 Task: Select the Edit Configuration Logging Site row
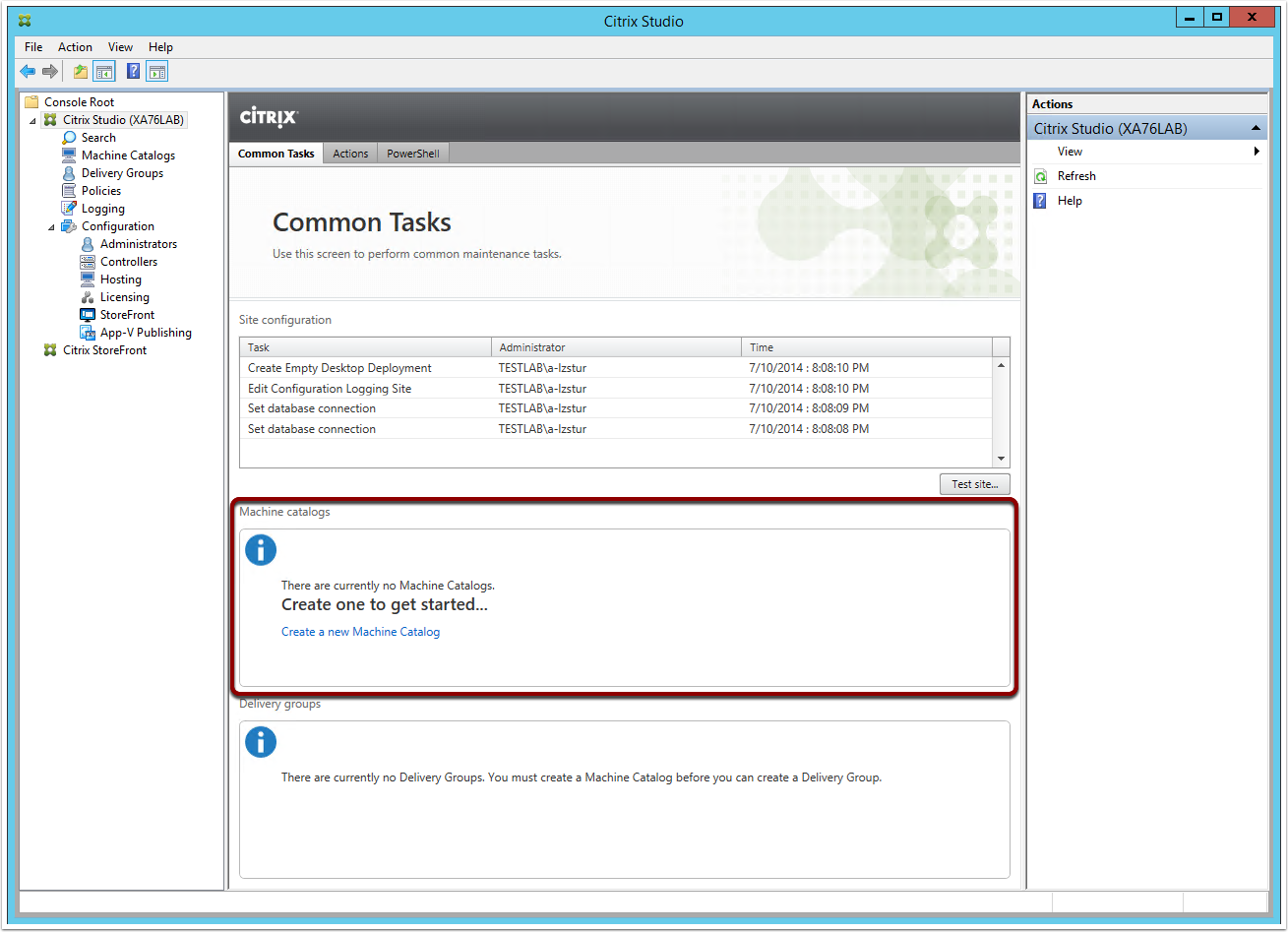pos(616,389)
